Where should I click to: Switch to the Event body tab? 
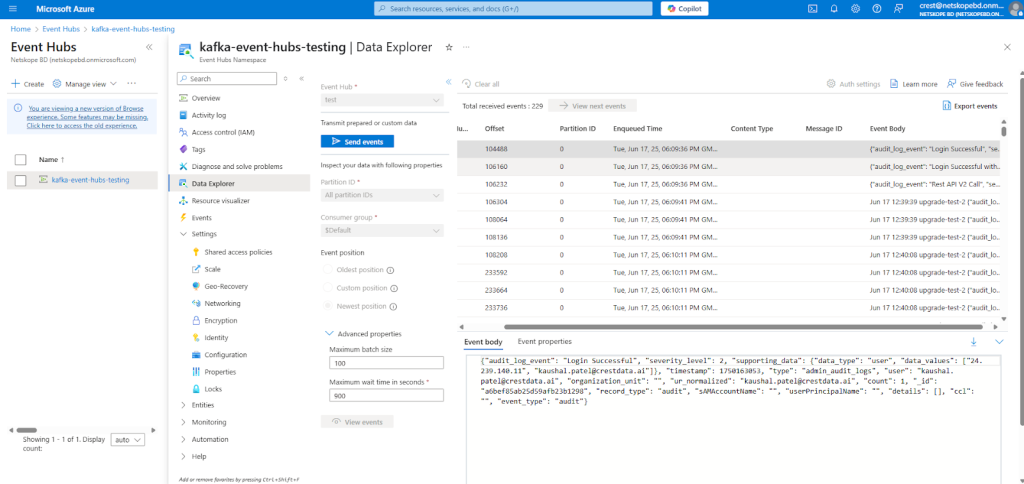(483, 342)
